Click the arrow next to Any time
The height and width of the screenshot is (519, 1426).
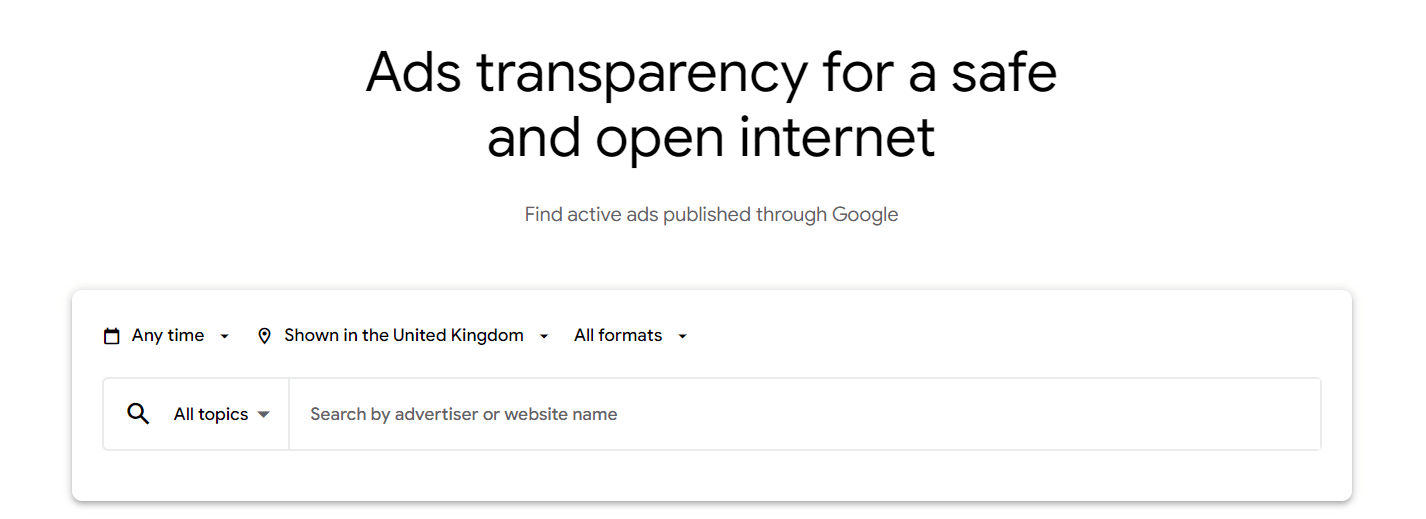pyautogui.click(x=224, y=336)
